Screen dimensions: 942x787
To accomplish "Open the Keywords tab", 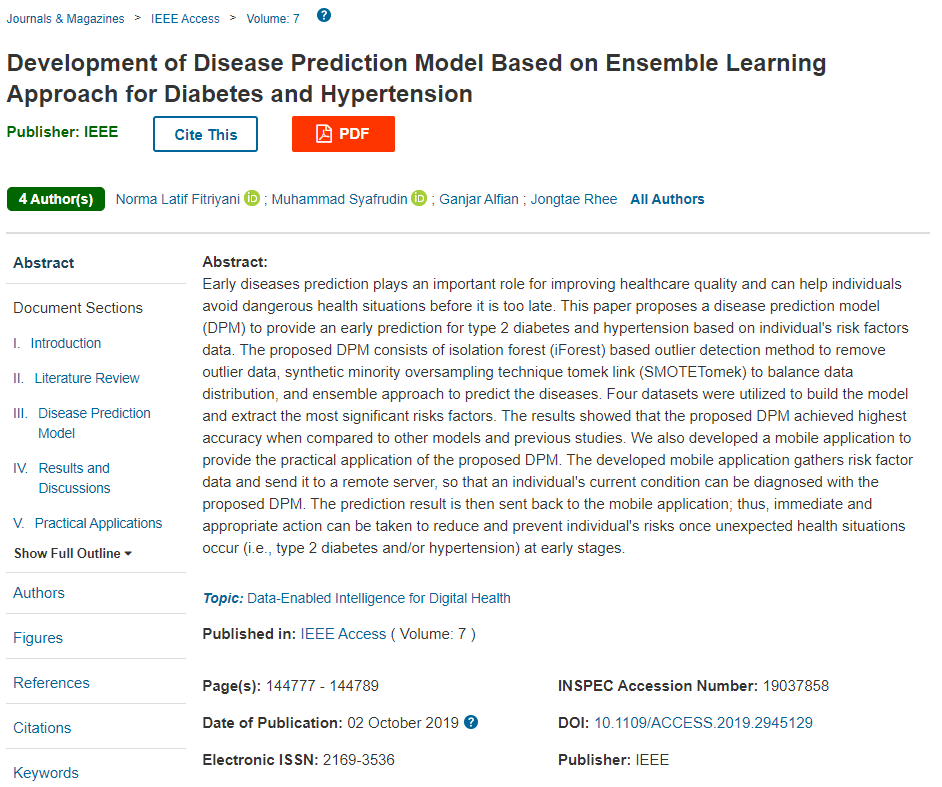I will (x=46, y=773).
